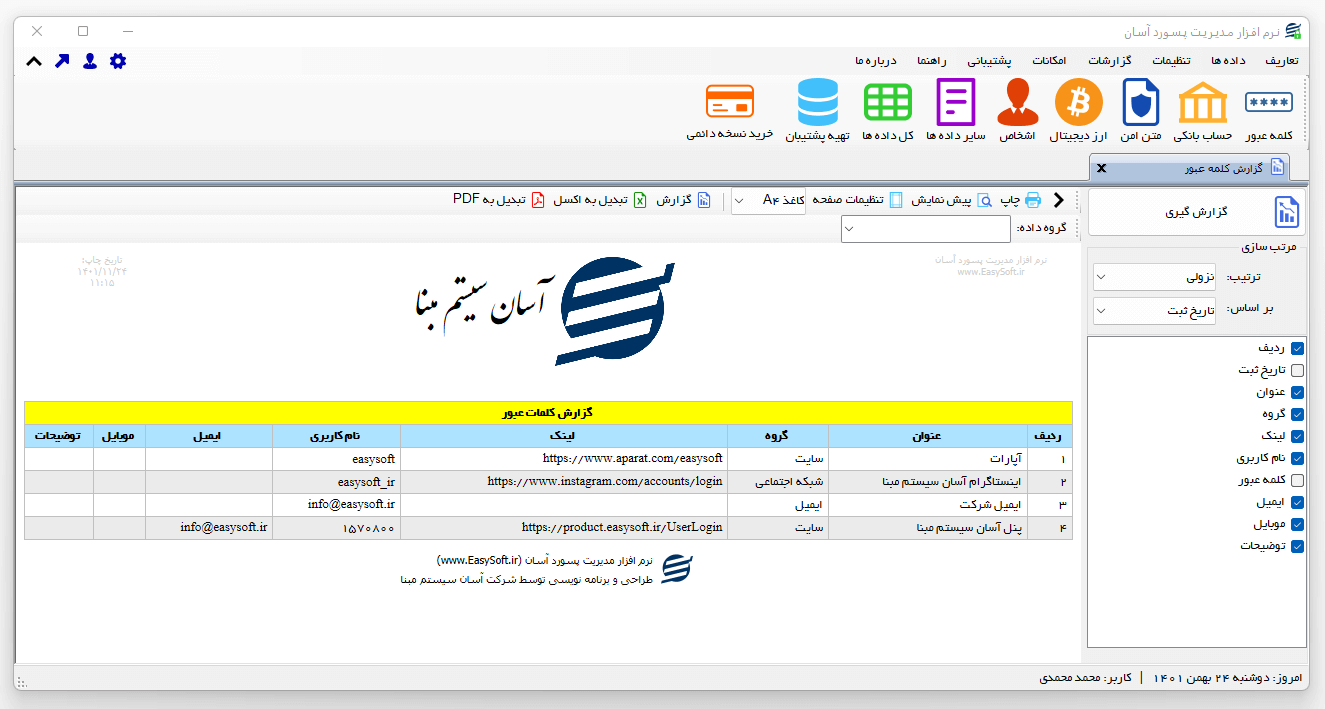1325x709 pixels.
Task: Enable the تاریخ ثبت (Date) checkbox
Action: click(1298, 370)
